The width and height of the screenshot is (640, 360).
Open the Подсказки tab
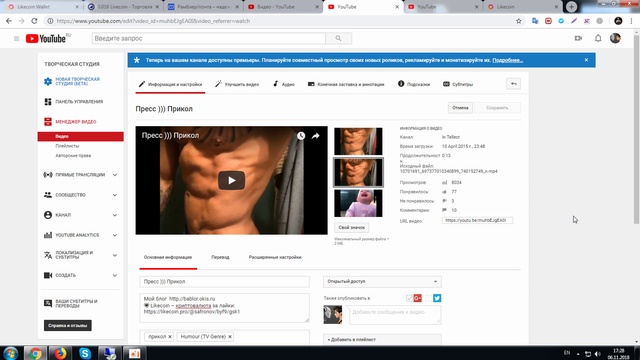(x=414, y=84)
